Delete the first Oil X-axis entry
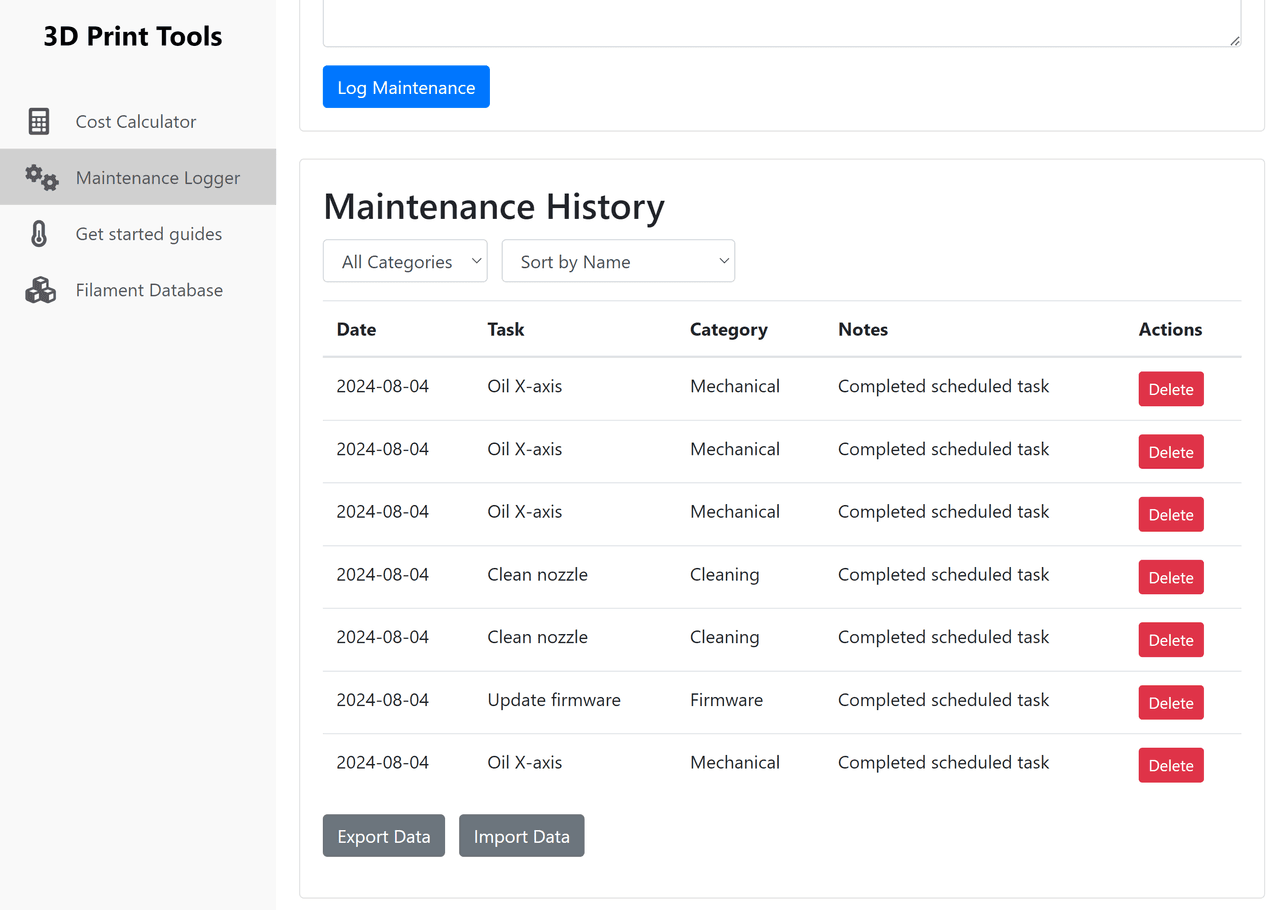The image size is (1280, 910). pos(1170,389)
